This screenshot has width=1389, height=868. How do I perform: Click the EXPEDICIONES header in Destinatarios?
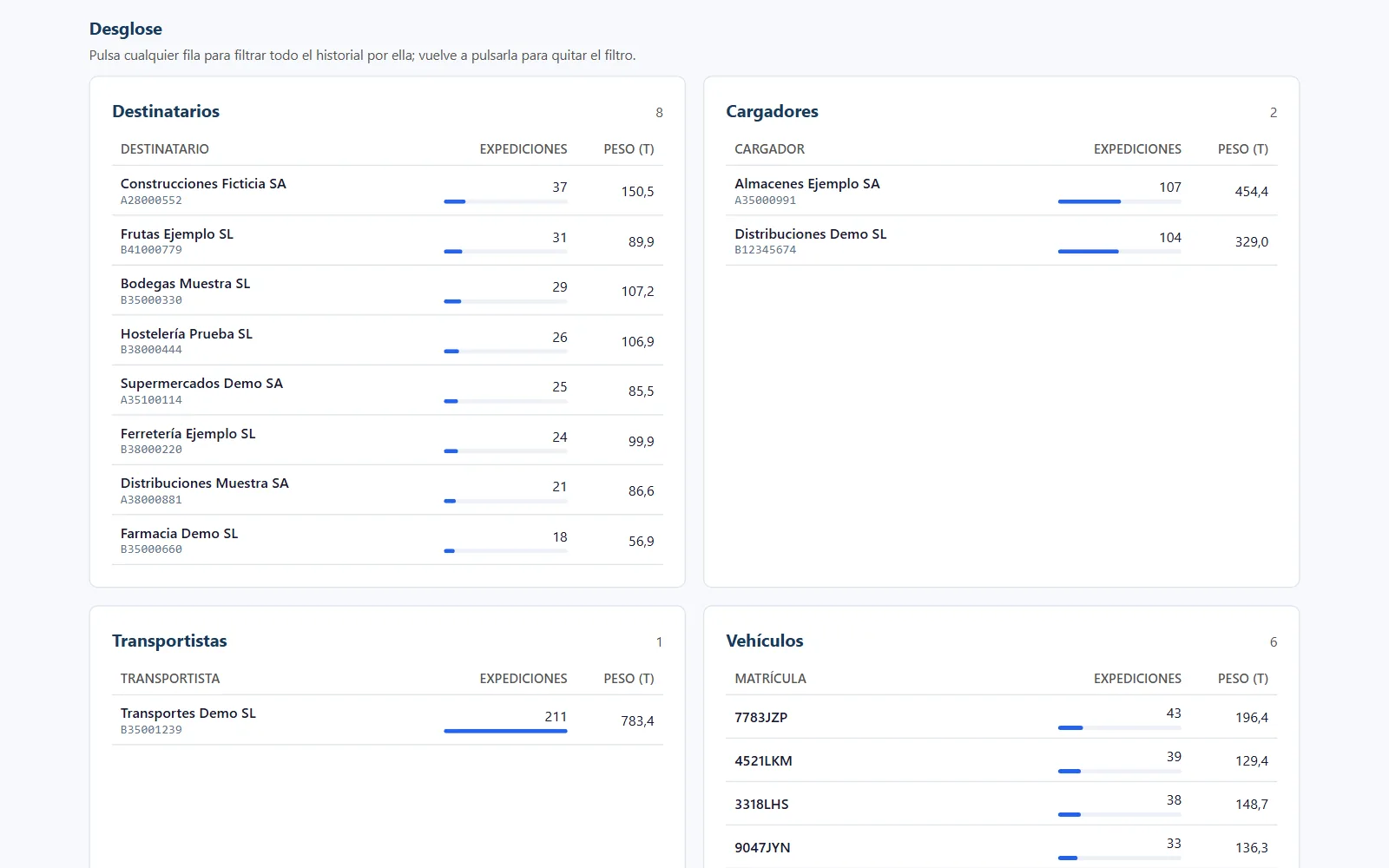(x=523, y=149)
